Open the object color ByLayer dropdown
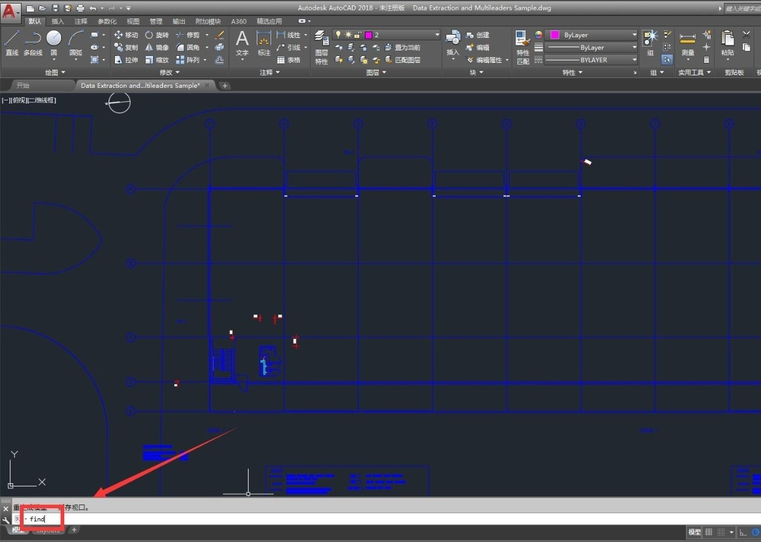Screen dimensions: 761x542 591,35
